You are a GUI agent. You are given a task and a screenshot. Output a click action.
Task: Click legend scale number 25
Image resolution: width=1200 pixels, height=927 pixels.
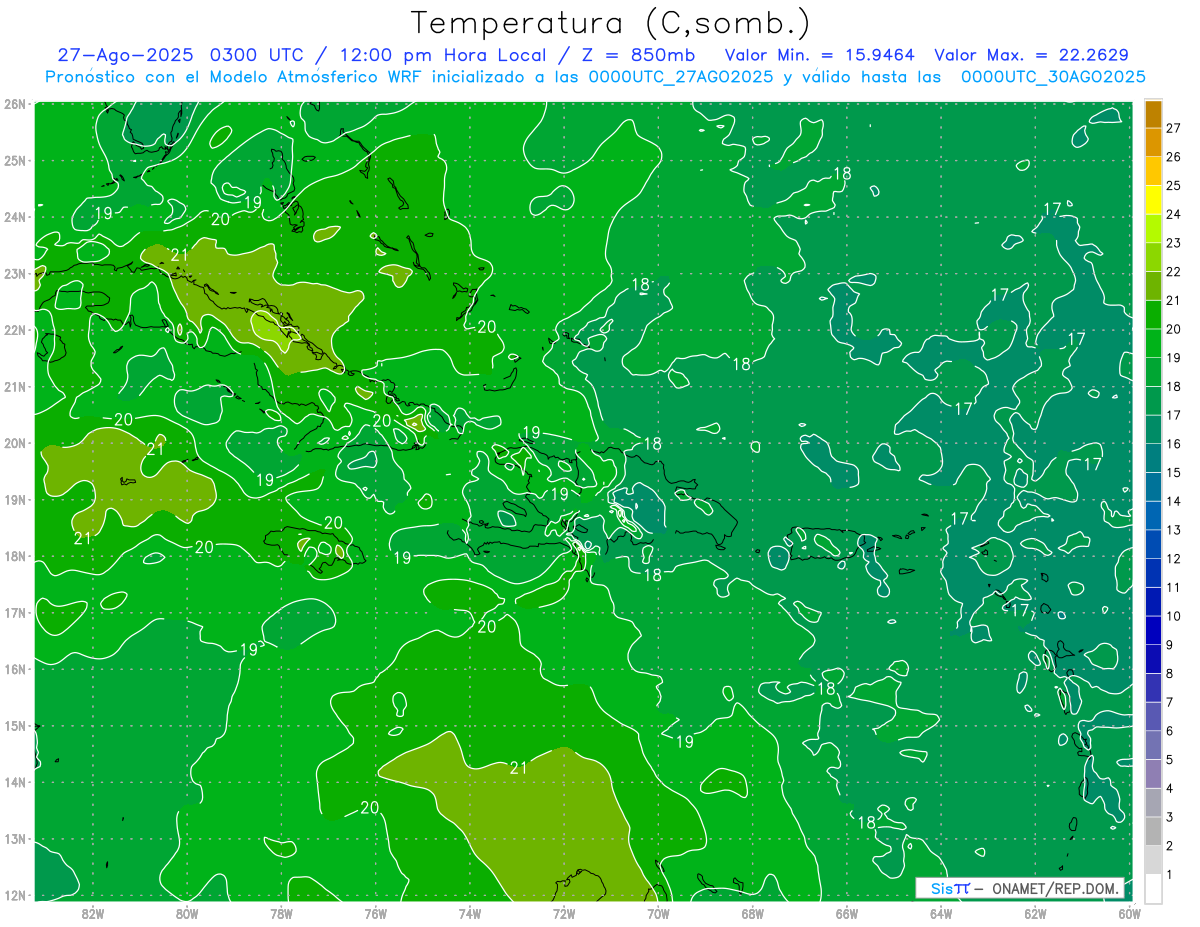(x=1173, y=185)
